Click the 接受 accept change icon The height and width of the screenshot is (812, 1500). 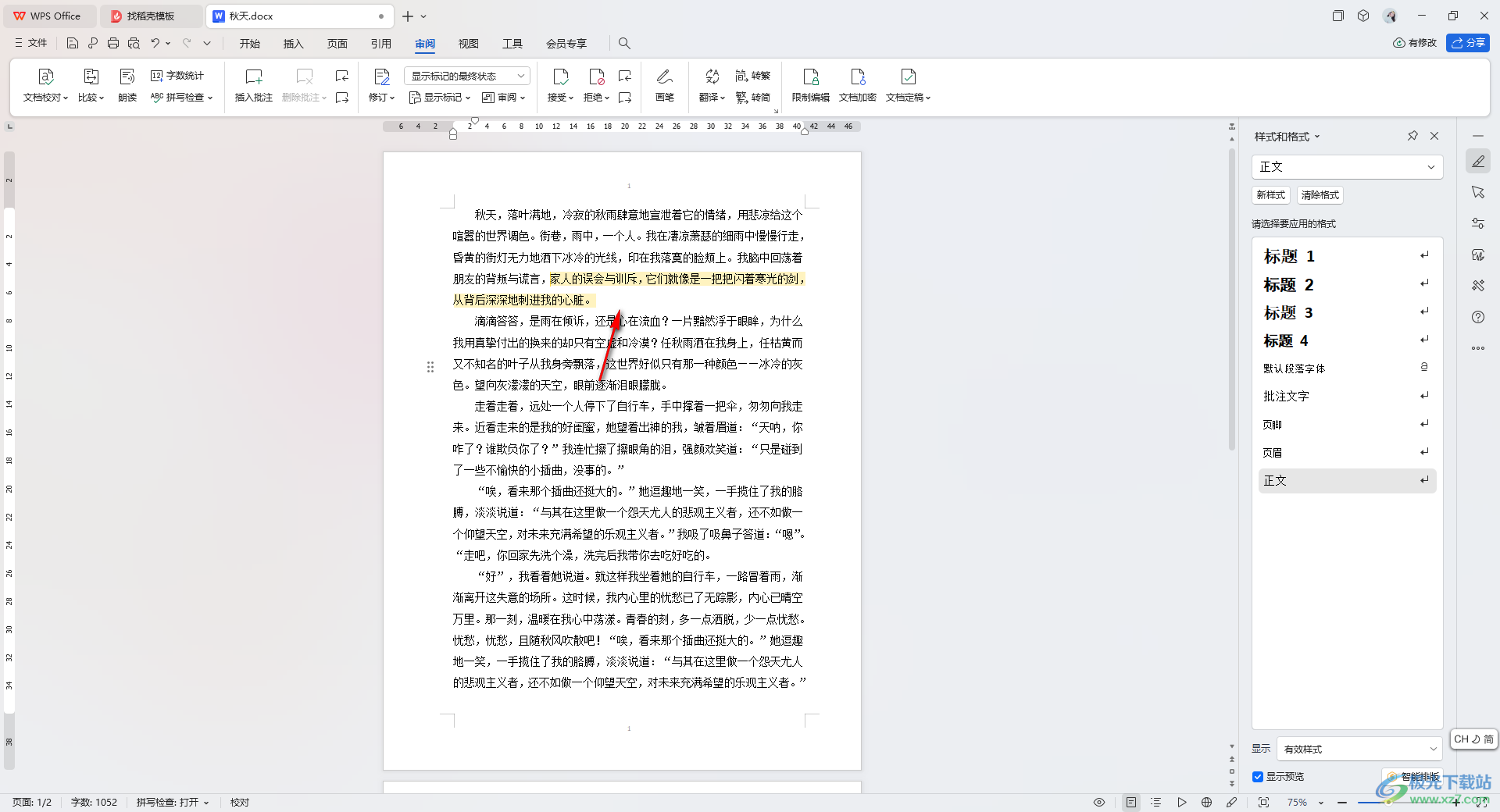[x=560, y=77]
